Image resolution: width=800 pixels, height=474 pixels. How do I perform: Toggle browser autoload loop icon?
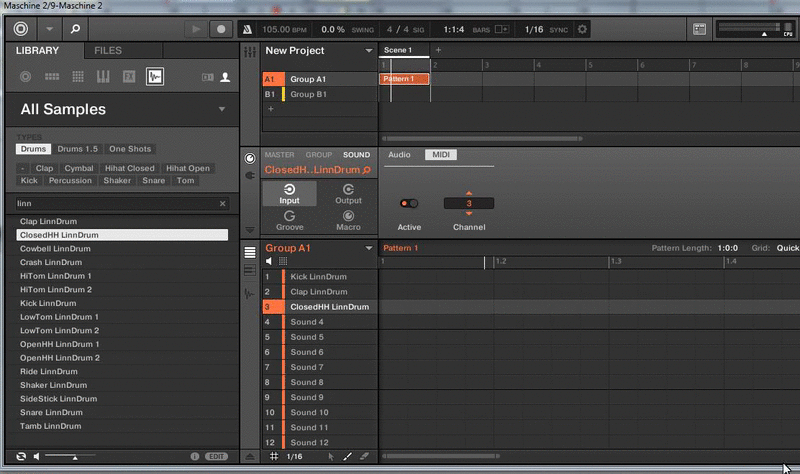(x=21, y=457)
